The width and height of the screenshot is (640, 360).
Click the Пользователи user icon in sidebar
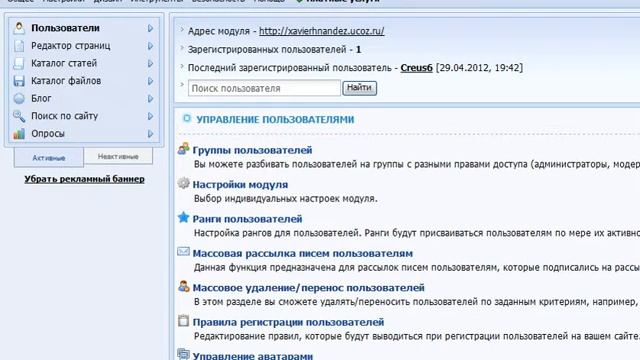coord(19,28)
